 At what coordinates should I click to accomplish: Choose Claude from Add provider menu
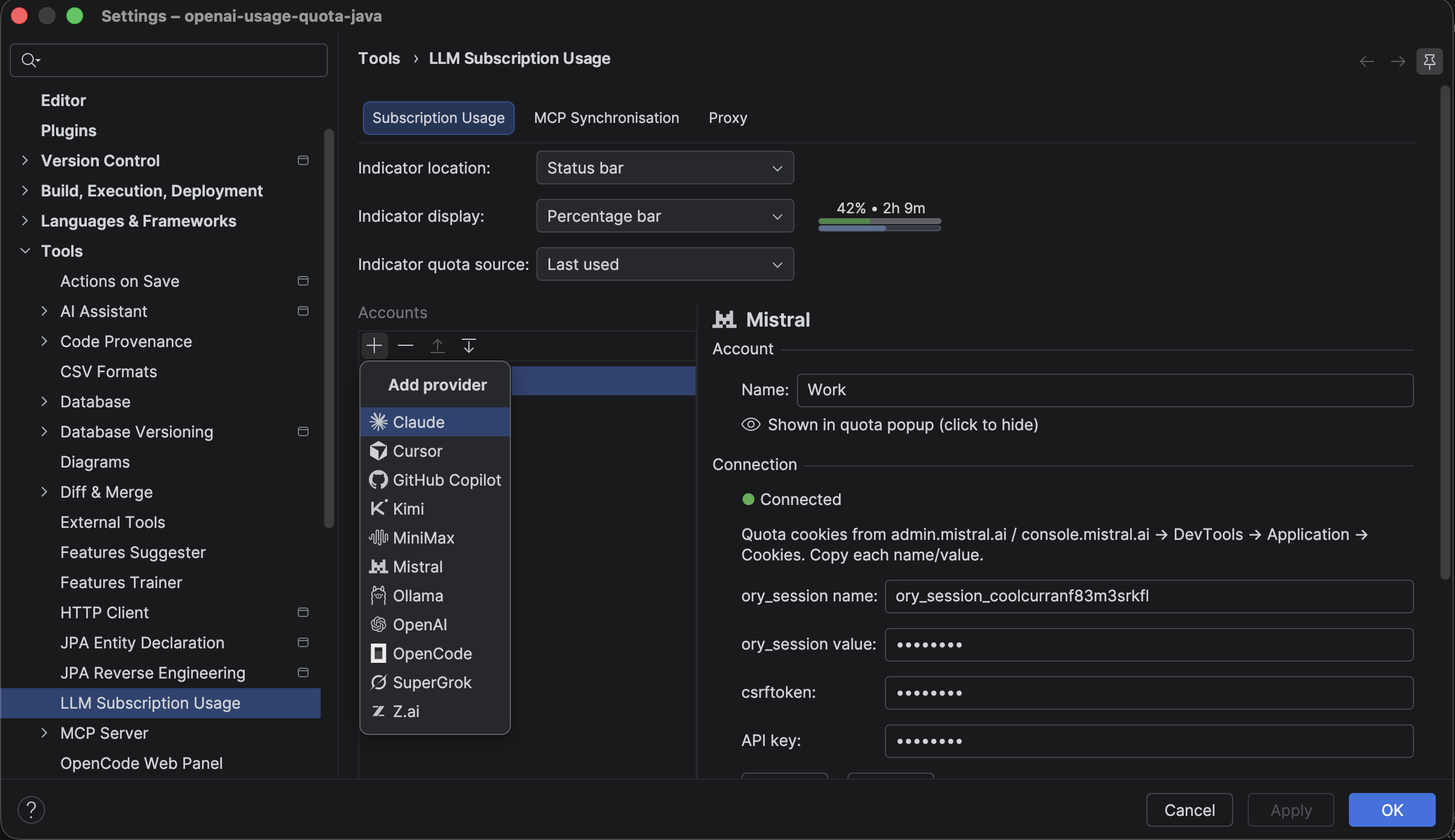coord(435,422)
